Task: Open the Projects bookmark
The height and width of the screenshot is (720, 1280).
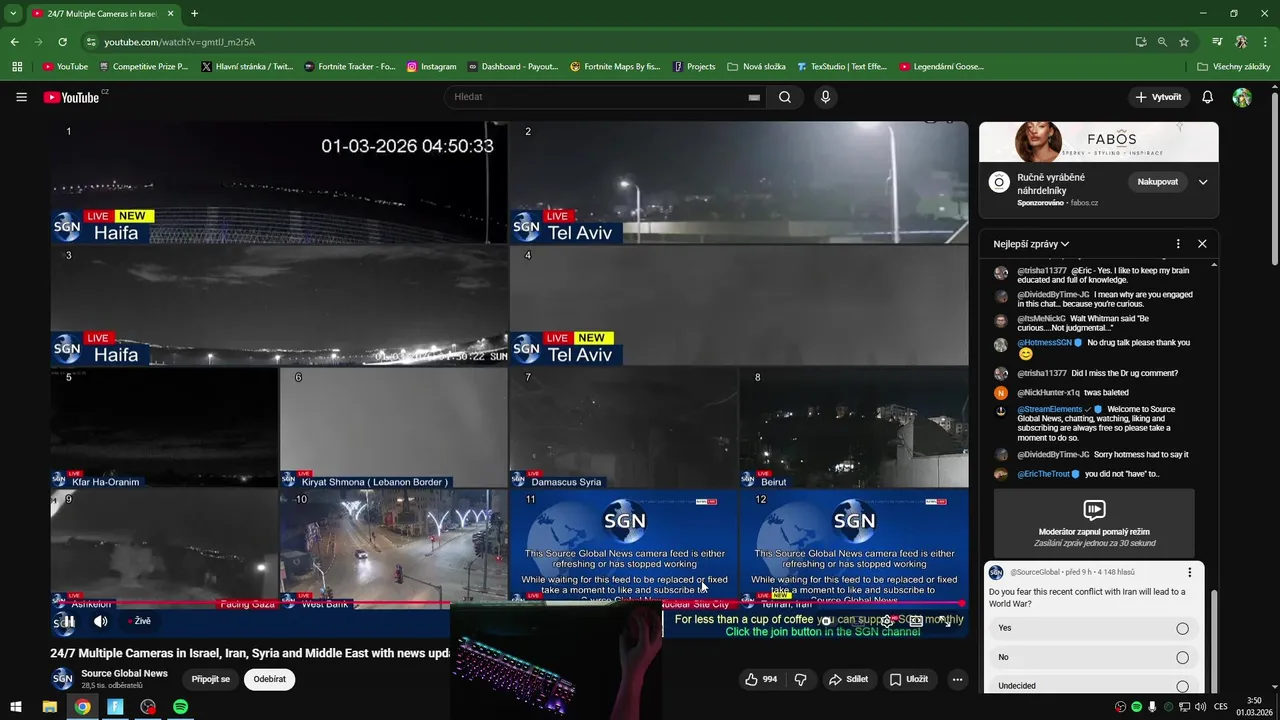Action: coord(694,67)
